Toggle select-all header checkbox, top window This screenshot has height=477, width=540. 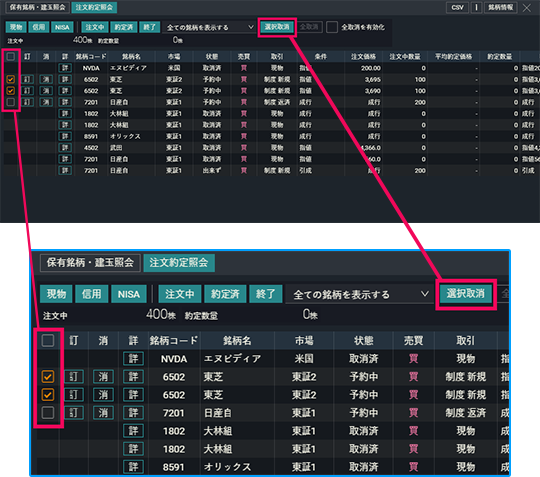click(x=11, y=56)
